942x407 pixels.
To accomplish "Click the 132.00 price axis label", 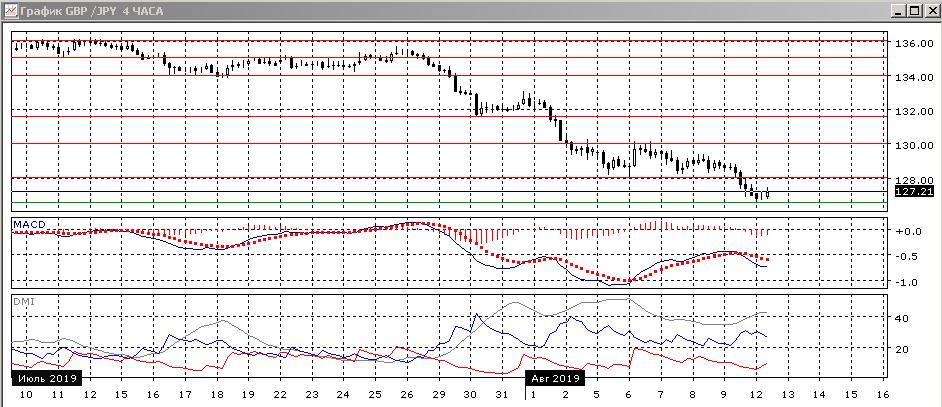I will [912, 112].
